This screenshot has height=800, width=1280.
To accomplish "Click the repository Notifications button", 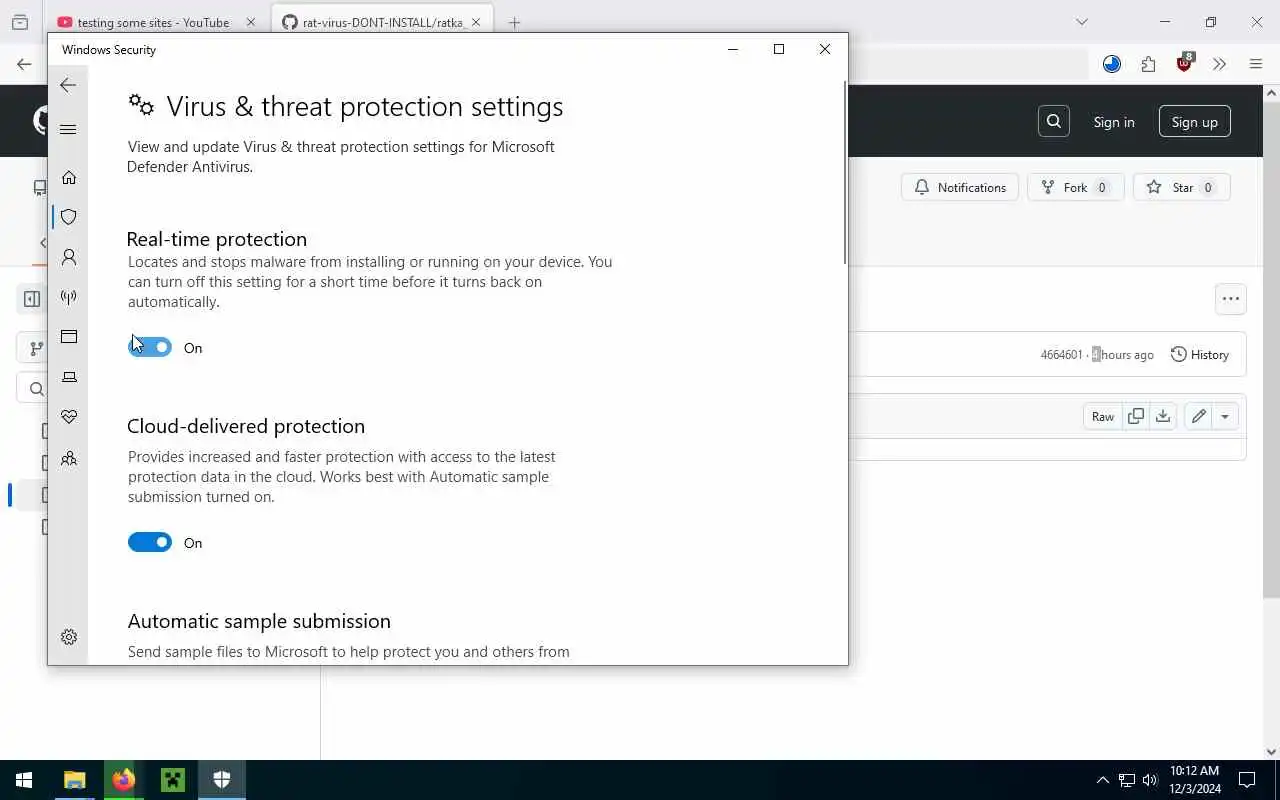I will (x=960, y=187).
